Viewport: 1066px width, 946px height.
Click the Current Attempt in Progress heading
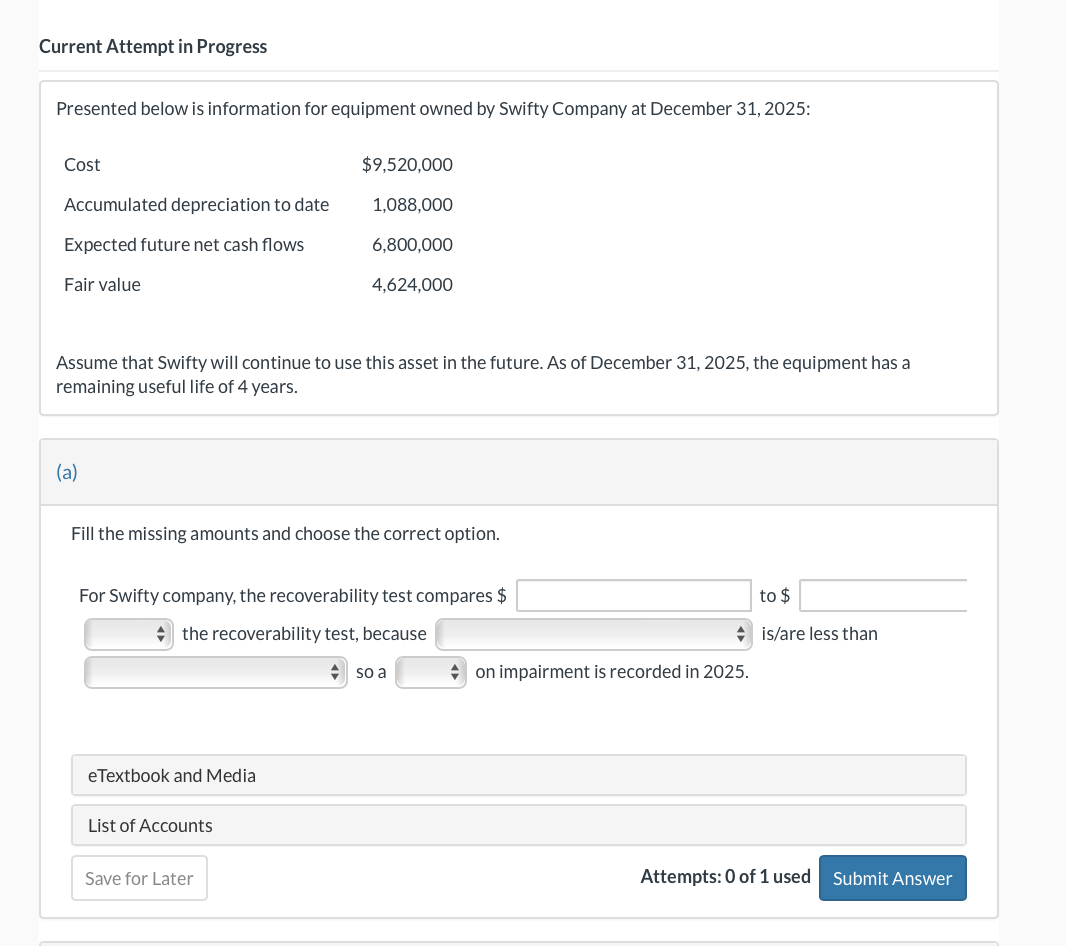(153, 46)
